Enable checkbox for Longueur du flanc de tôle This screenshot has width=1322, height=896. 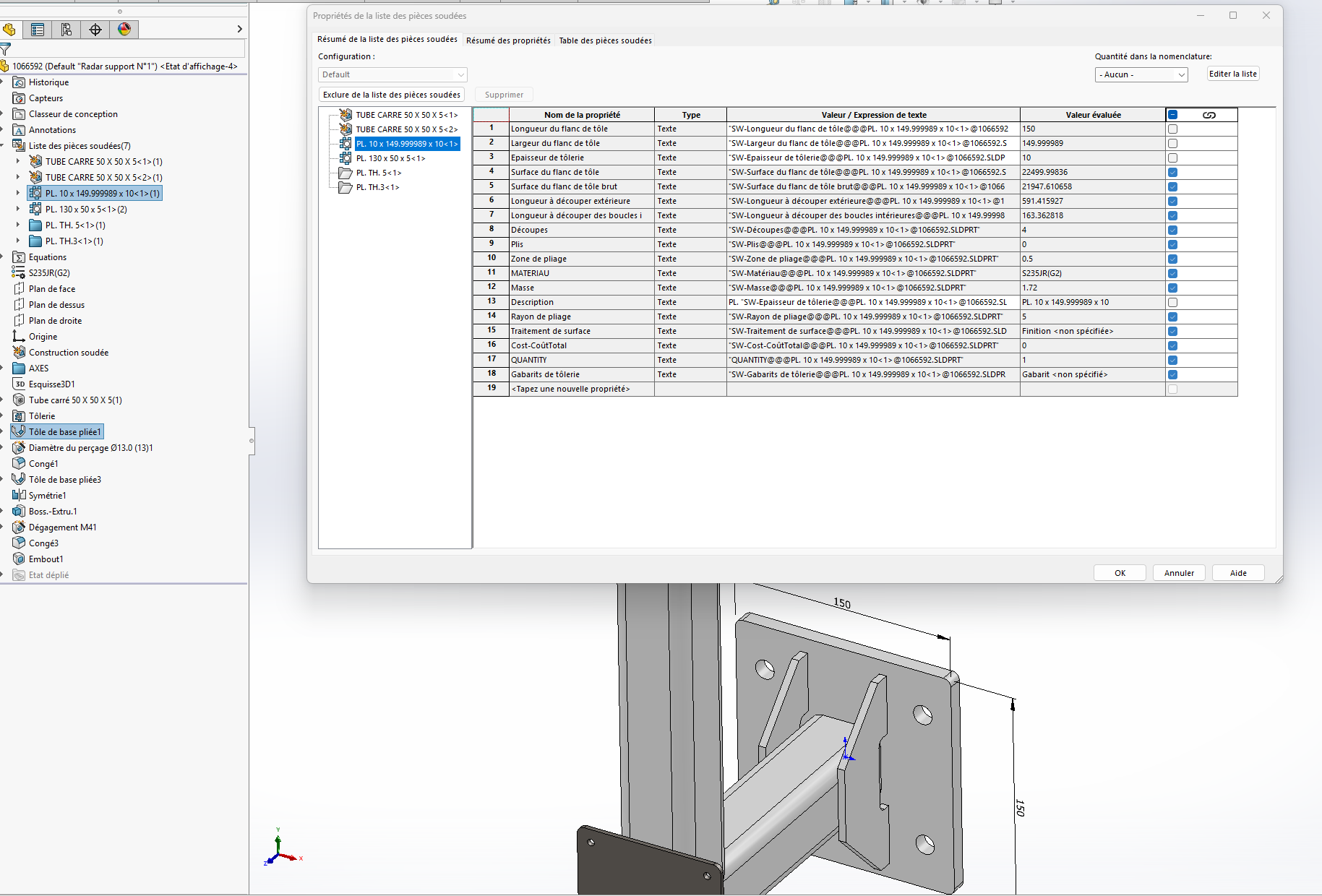pos(1172,129)
